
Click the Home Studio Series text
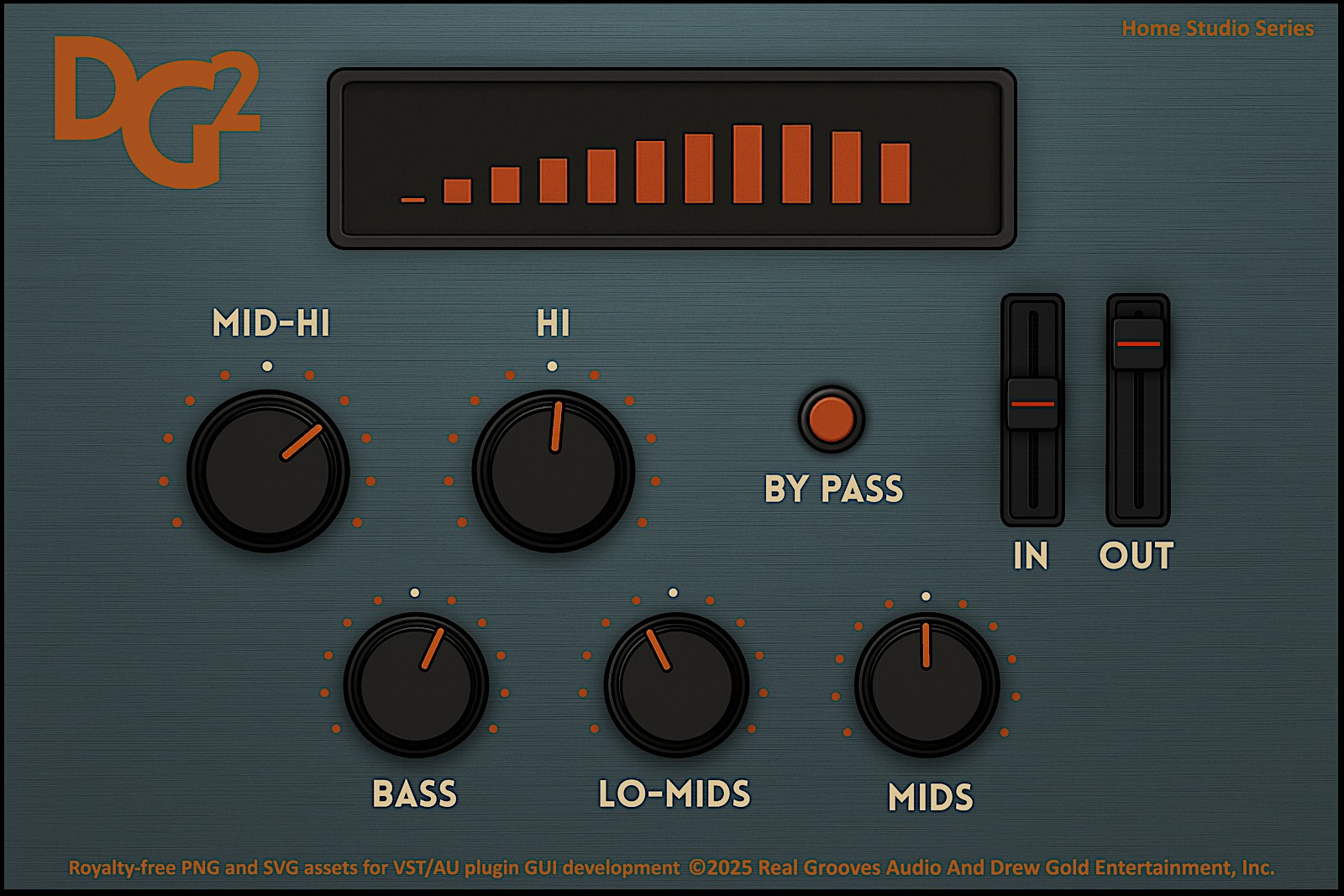(1218, 29)
